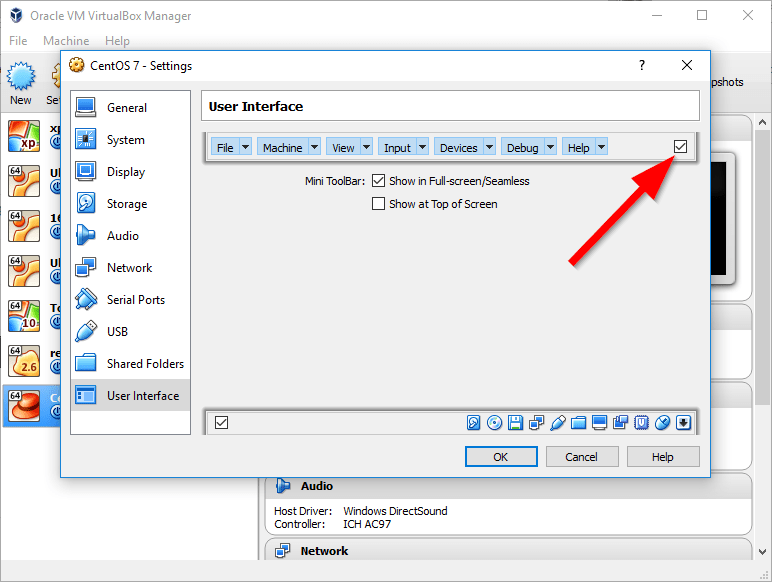Viewport: 772px width, 582px height.
Task: Open File menu in VirtualBox Manager
Action: click(18, 40)
